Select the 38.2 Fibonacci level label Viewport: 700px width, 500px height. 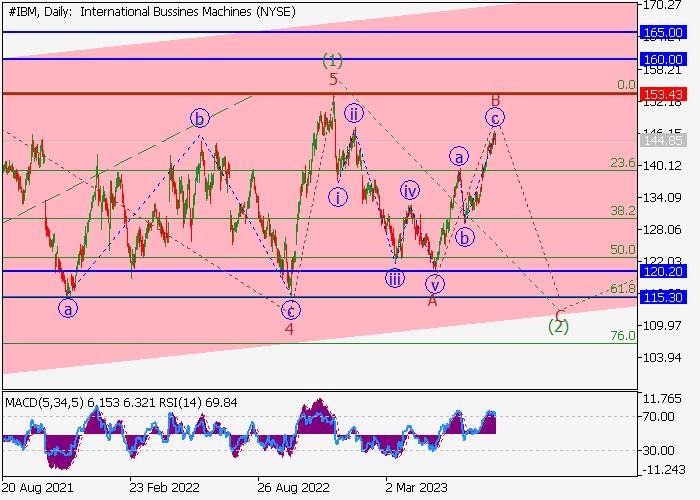[x=623, y=211]
